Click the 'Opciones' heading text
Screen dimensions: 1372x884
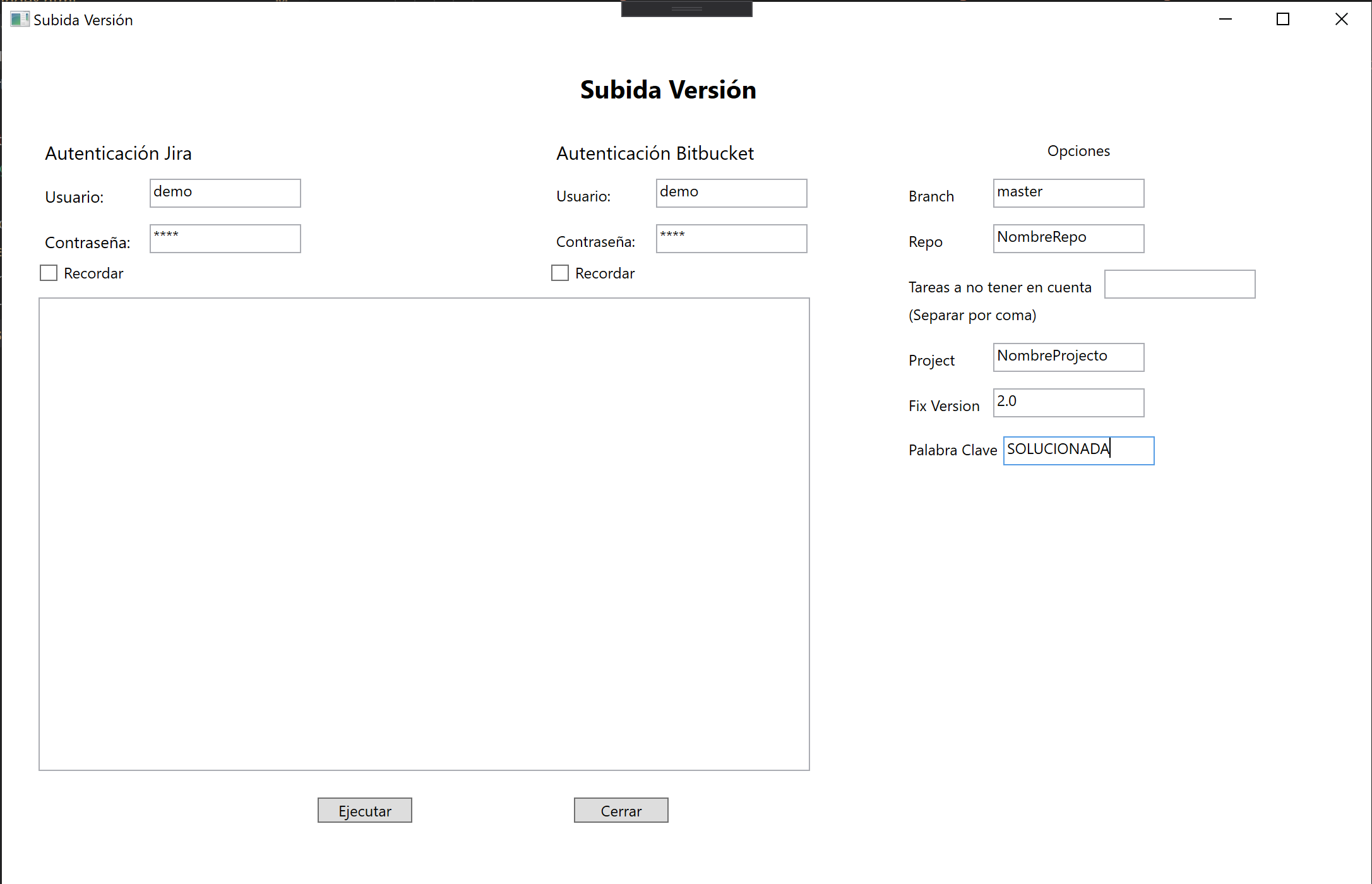(x=1078, y=152)
